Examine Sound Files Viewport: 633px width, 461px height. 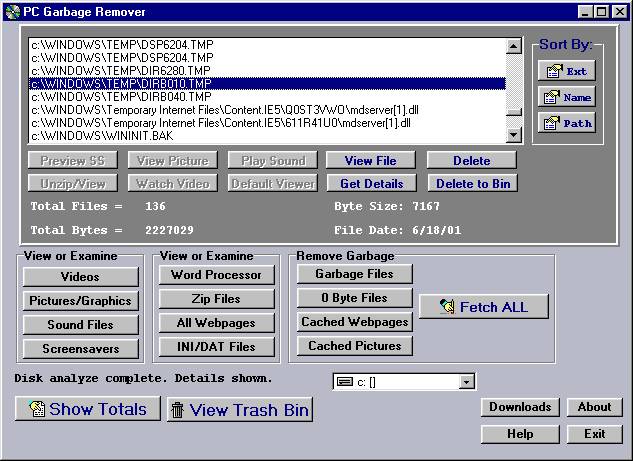click(x=80, y=325)
